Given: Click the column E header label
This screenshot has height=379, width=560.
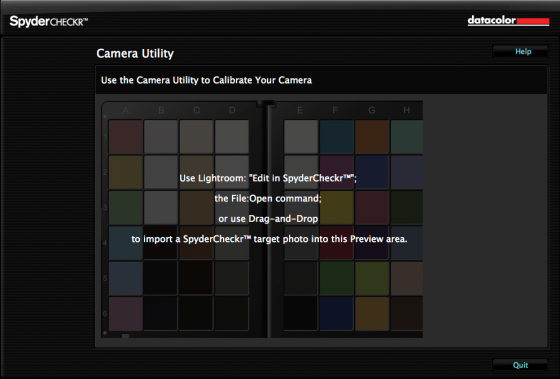Looking at the screenshot, I should click(x=300, y=110).
